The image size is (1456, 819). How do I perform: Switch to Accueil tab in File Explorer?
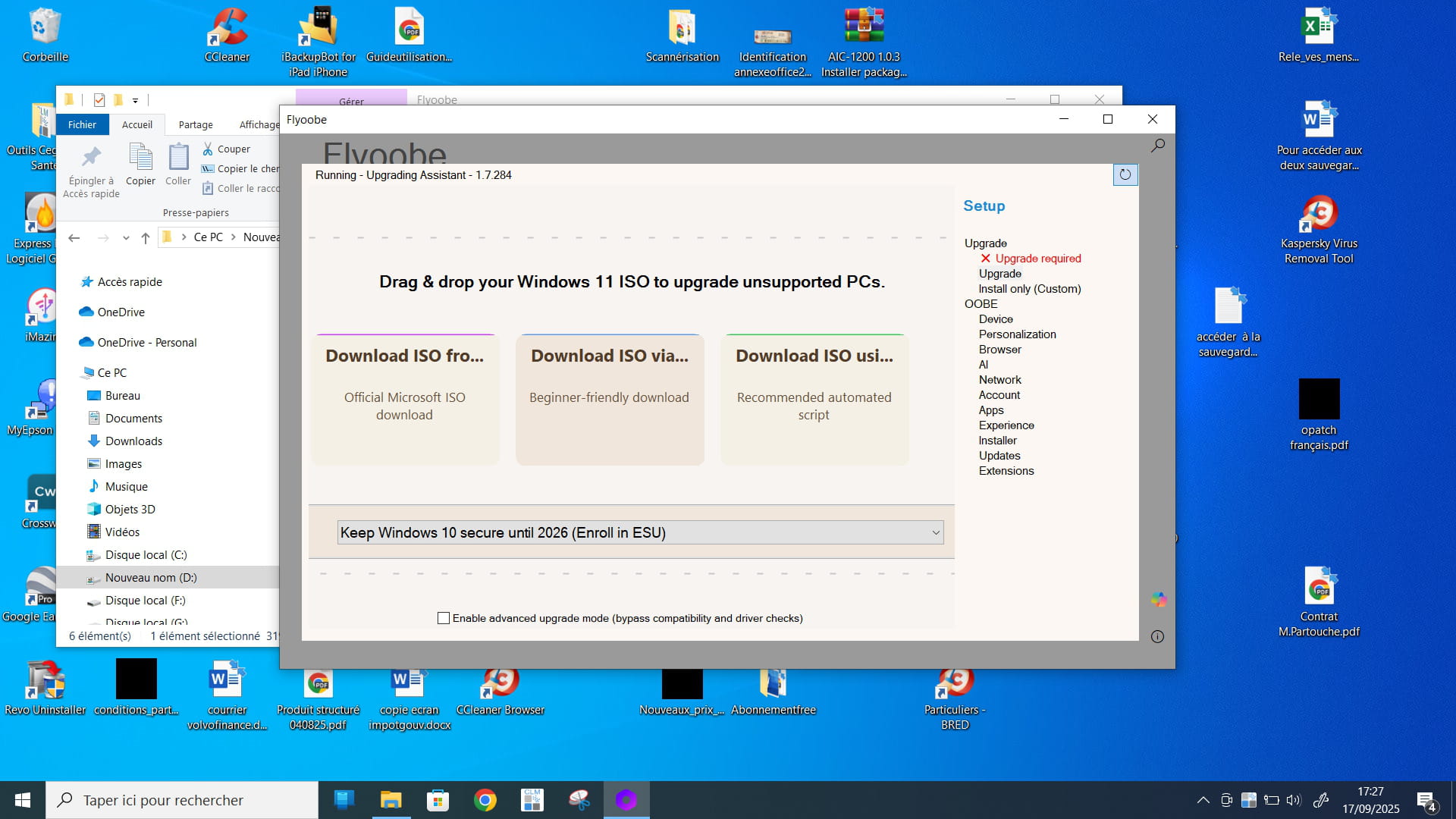coord(137,124)
